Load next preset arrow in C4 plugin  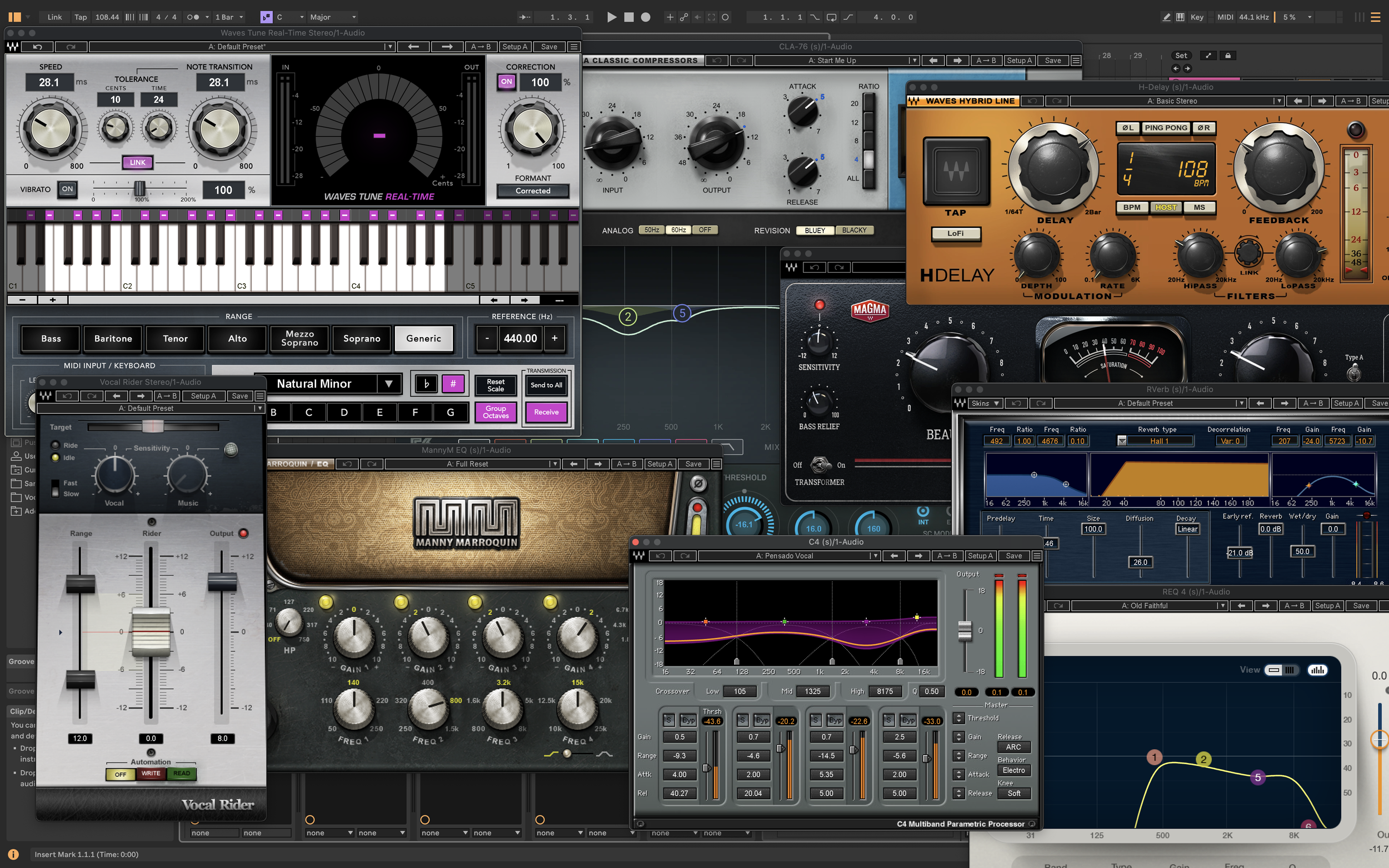coord(918,556)
